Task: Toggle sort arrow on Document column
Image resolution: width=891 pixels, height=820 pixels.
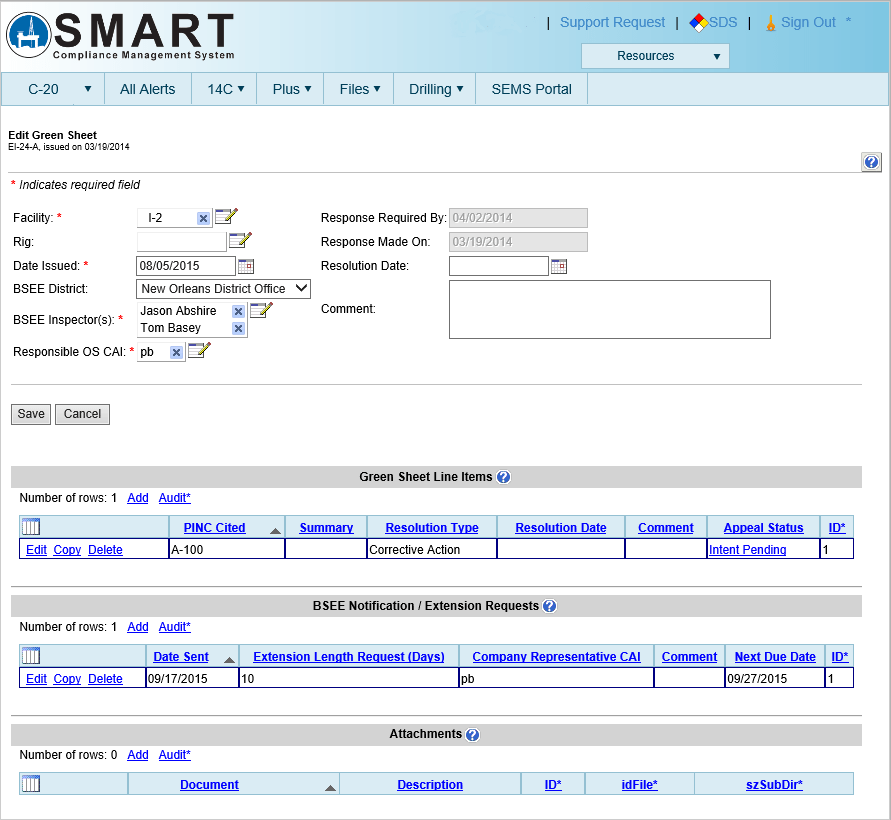Action: (x=330, y=788)
